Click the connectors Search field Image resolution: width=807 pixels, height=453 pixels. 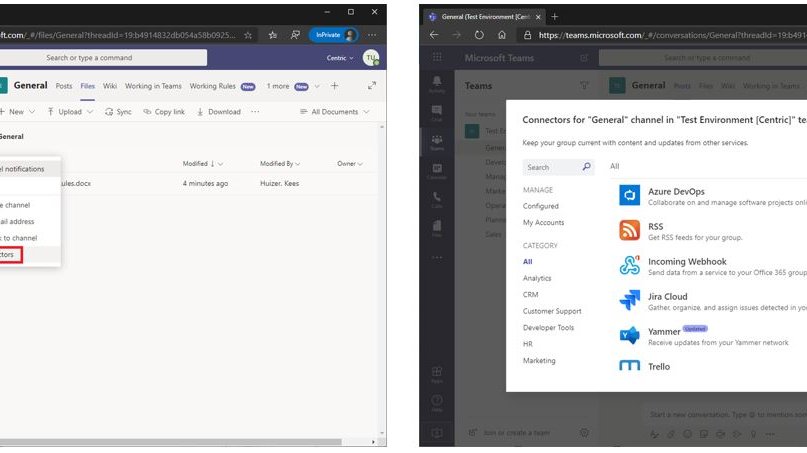click(x=558, y=167)
